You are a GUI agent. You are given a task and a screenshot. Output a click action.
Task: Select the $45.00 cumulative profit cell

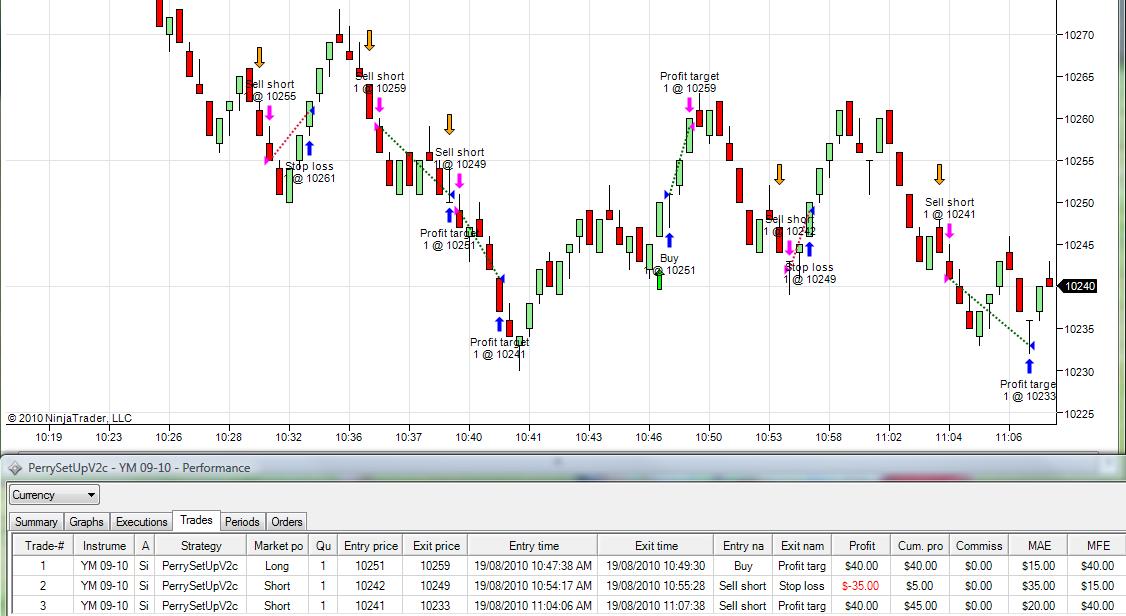pos(920,606)
